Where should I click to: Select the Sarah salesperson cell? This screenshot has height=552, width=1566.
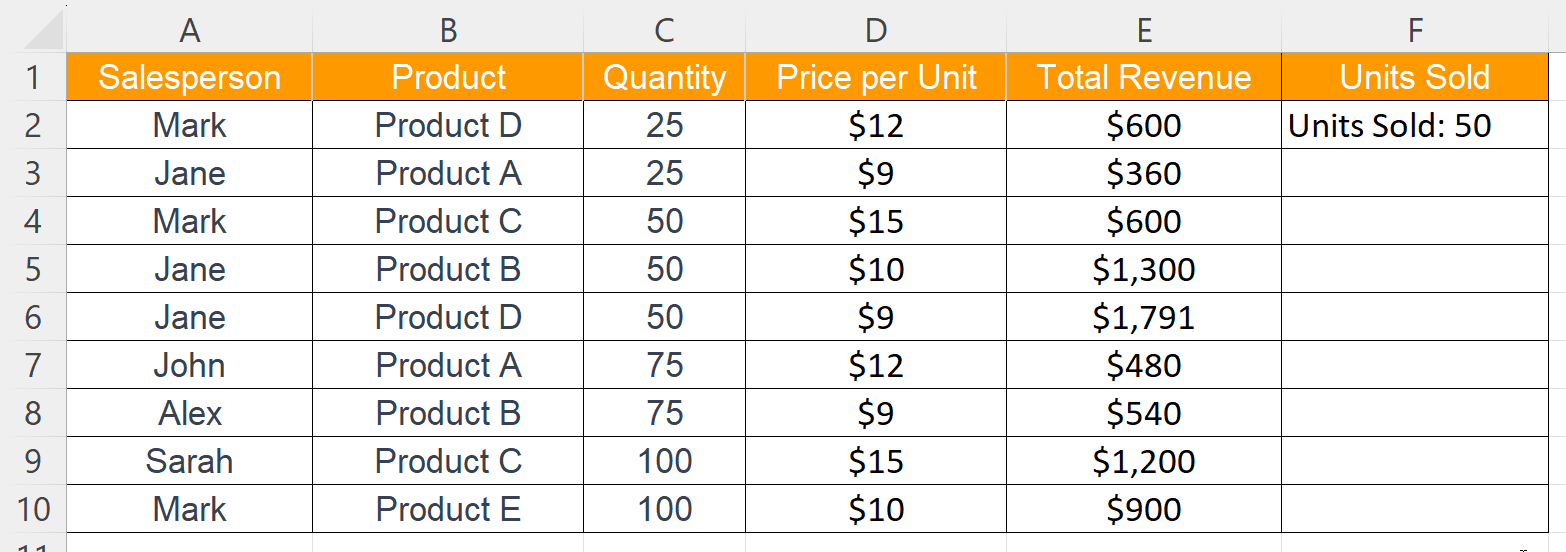(x=190, y=461)
